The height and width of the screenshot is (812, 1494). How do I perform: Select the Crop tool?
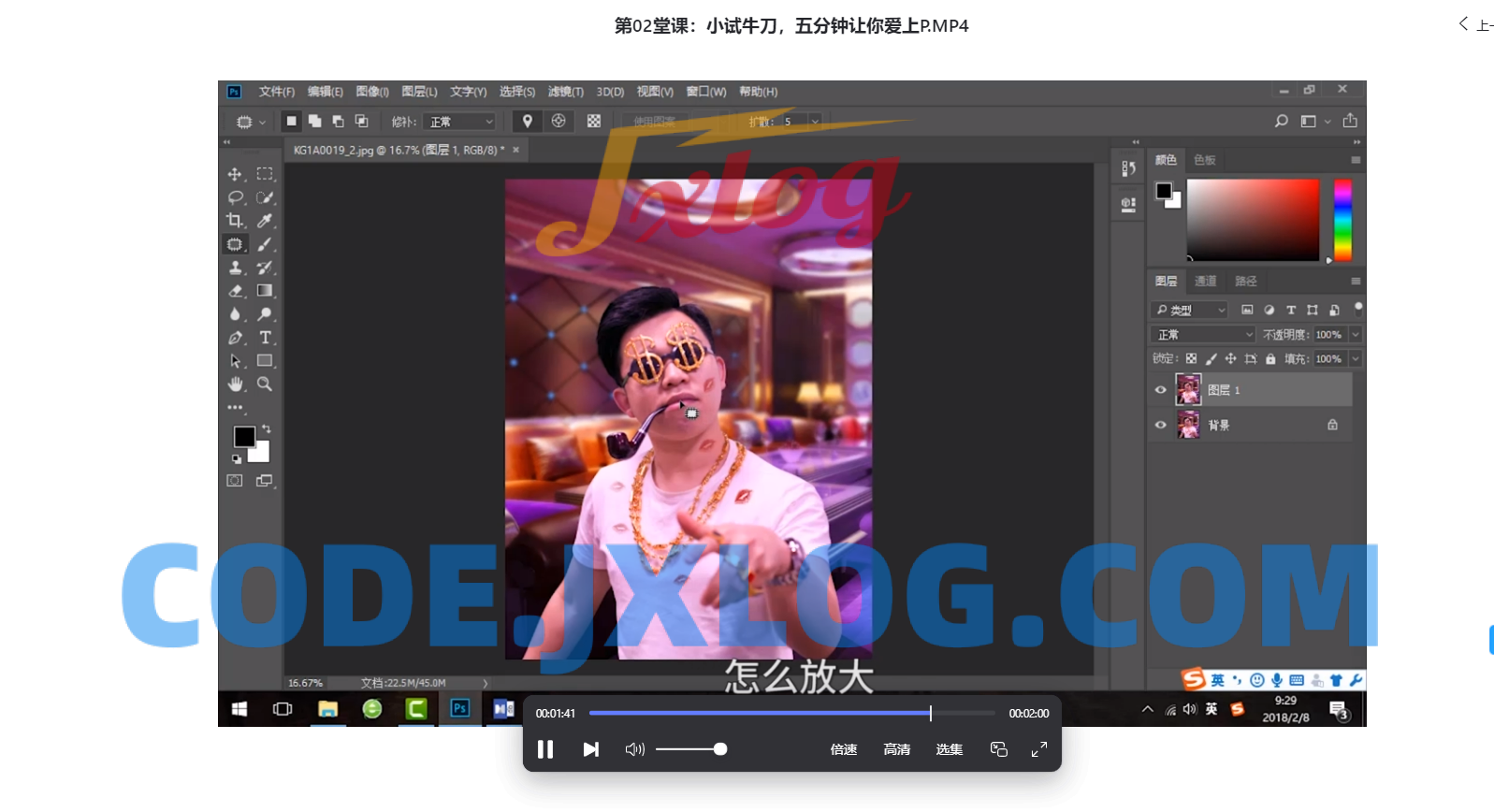pos(235,221)
